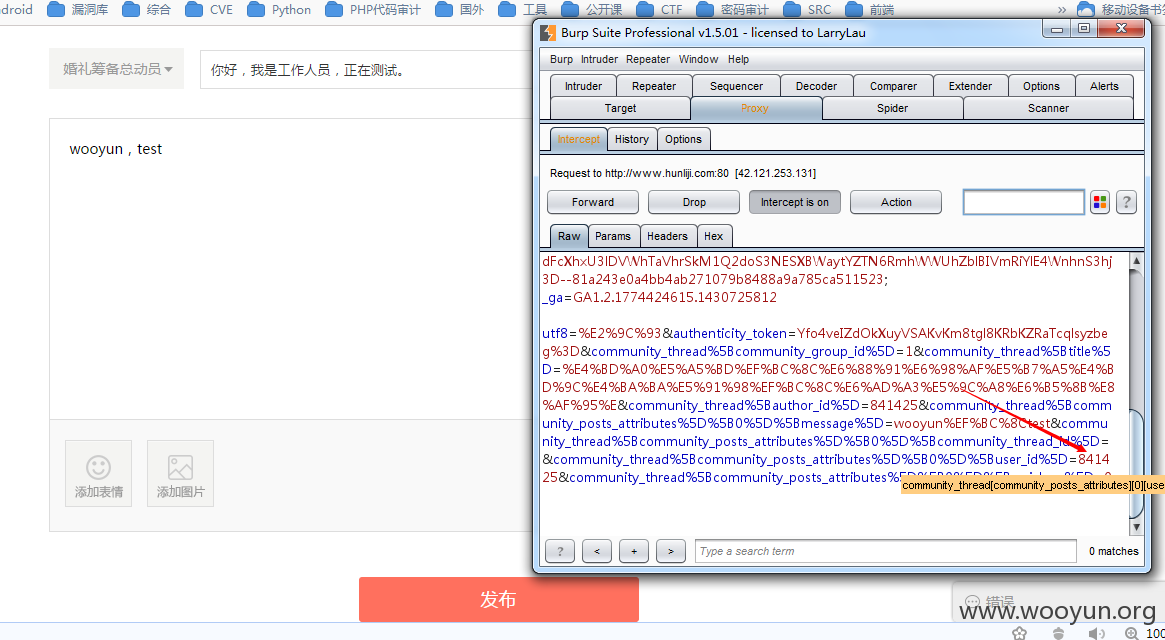Click the red 发布 publish button
The height and width of the screenshot is (640, 1165).
[499, 599]
